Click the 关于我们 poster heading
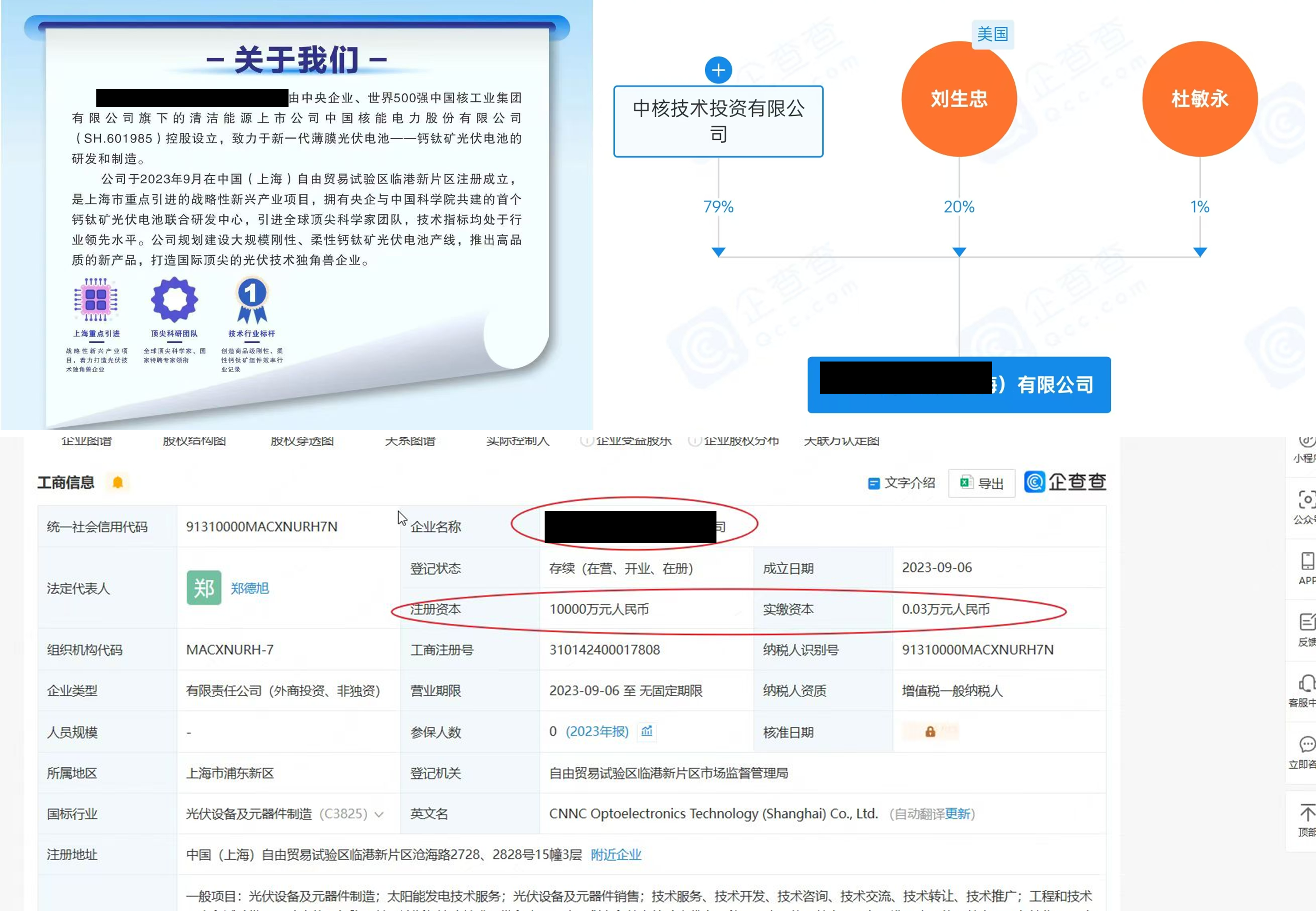 click(296, 59)
